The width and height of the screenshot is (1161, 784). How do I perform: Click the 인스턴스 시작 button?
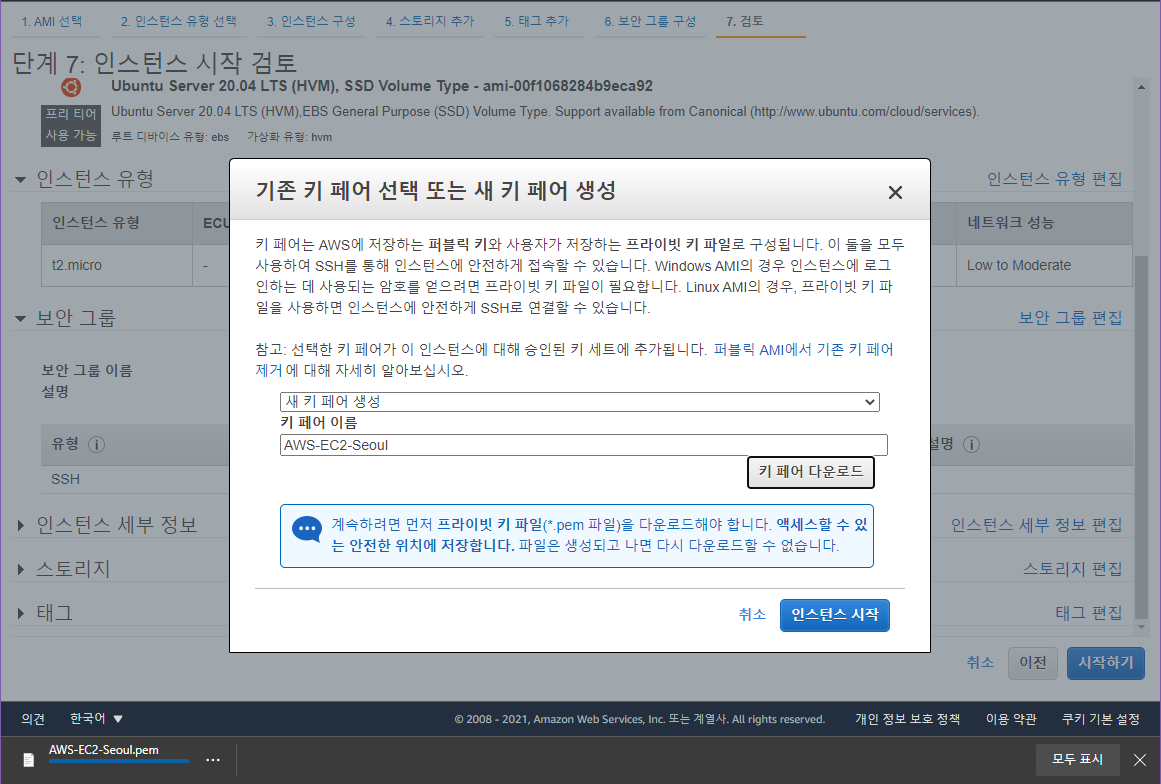coord(834,615)
